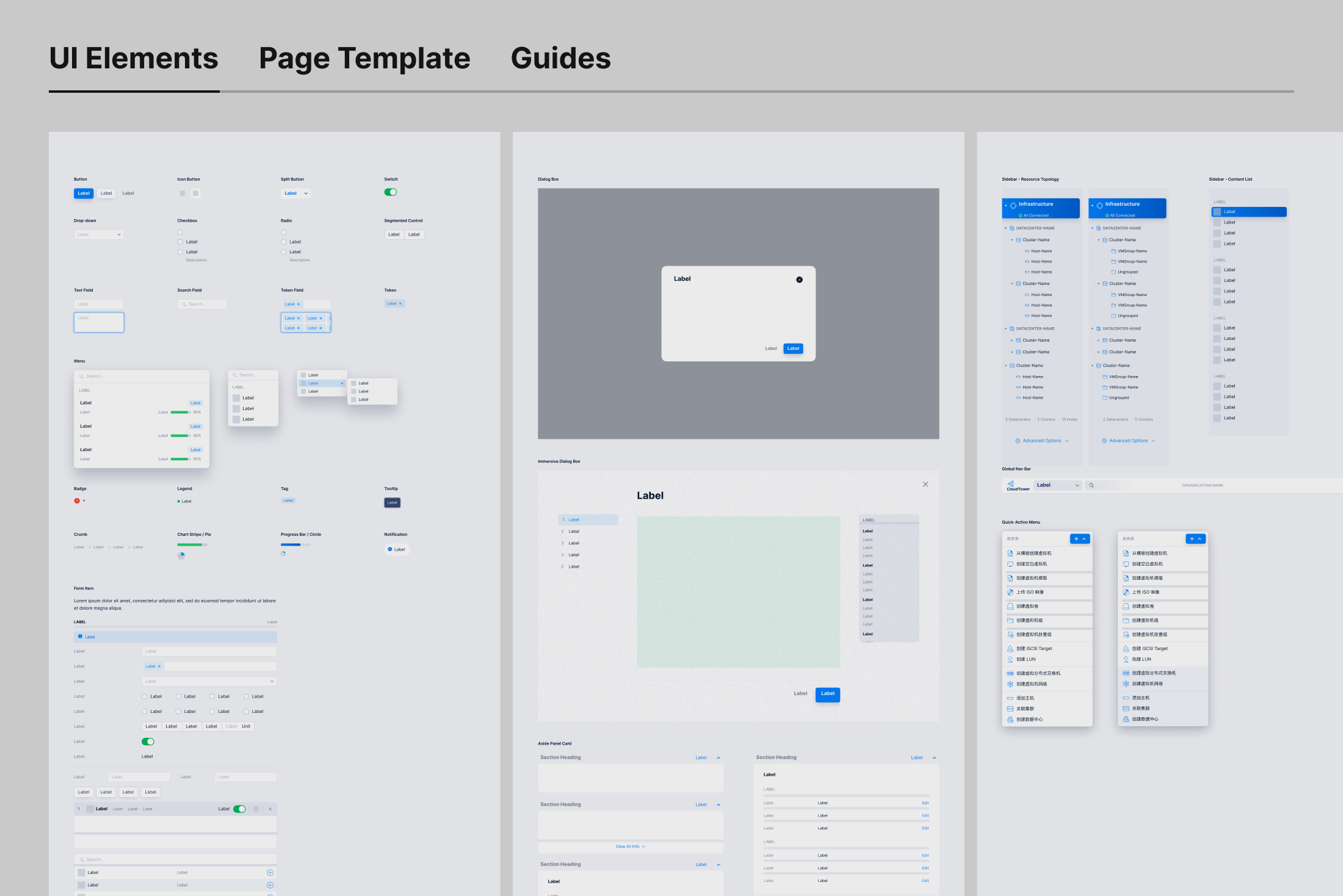1343x896 pixels.
Task: Close the small Dialog Box with its X icon
Action: tap(799, 280)
